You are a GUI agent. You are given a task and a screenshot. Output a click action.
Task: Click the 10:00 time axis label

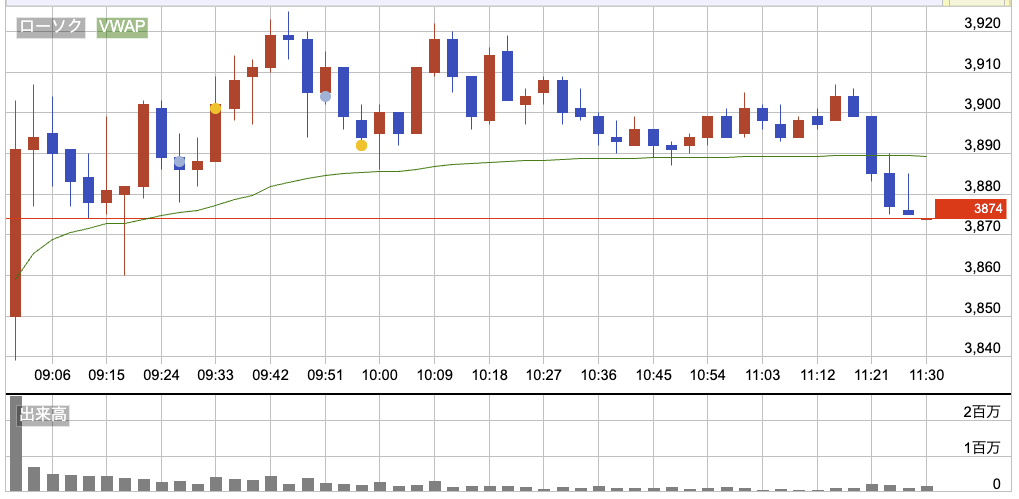(x=380, y=375)
